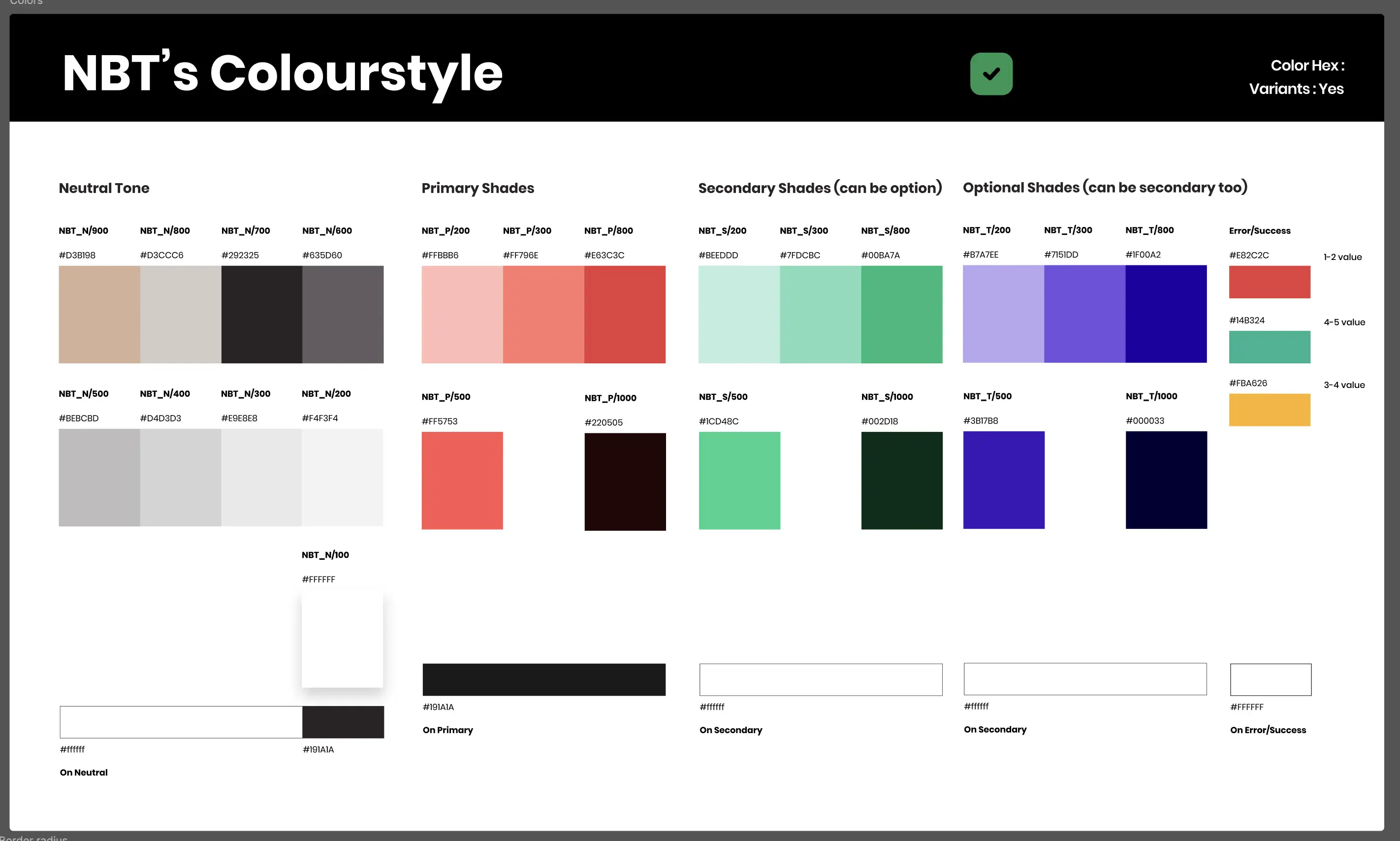The width and height of the screenshot is (1400, 841).
Task: Click the #635D60 hex code text
Action: click(322, 255)
